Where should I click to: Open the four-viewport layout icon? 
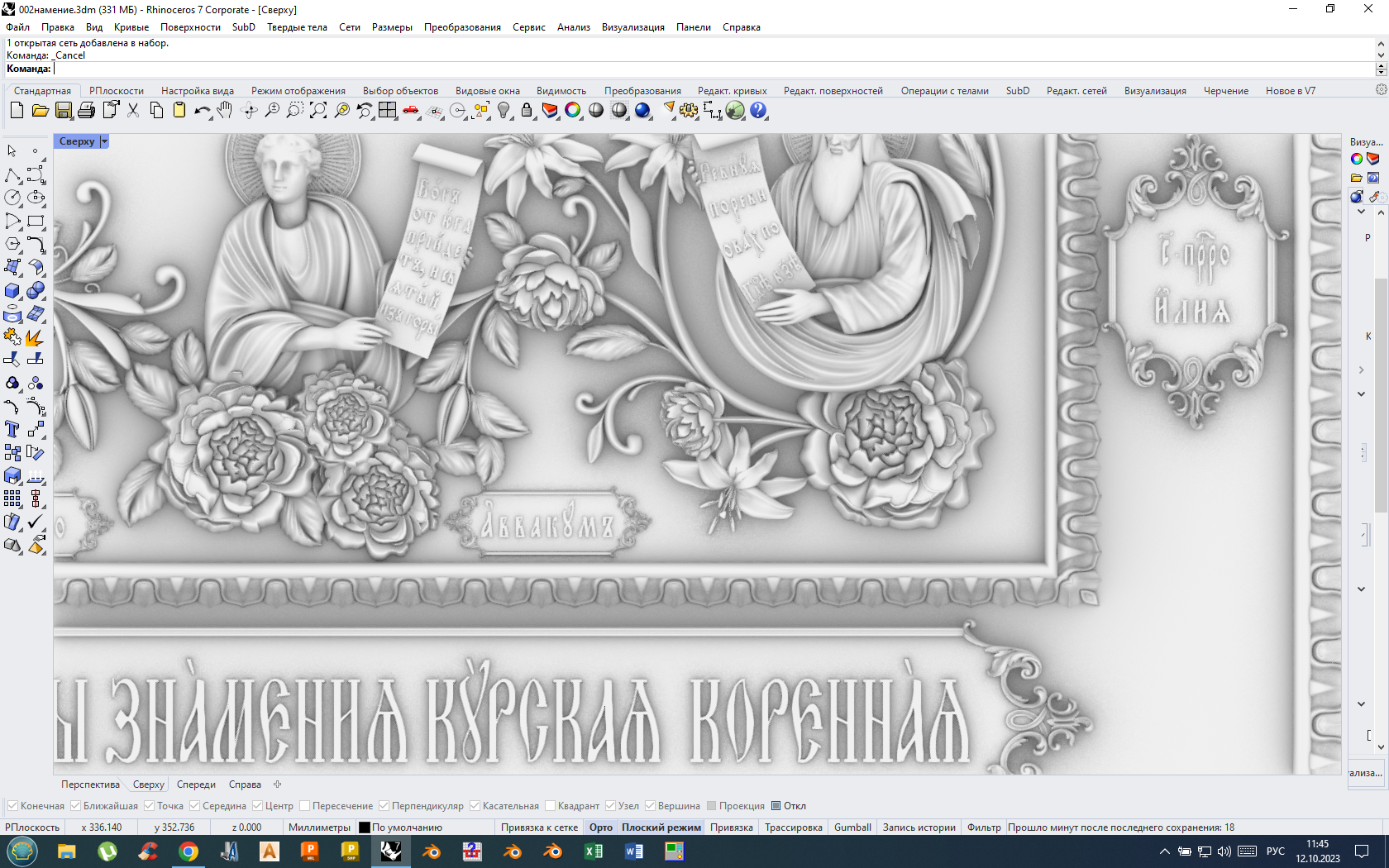[388, 110]
